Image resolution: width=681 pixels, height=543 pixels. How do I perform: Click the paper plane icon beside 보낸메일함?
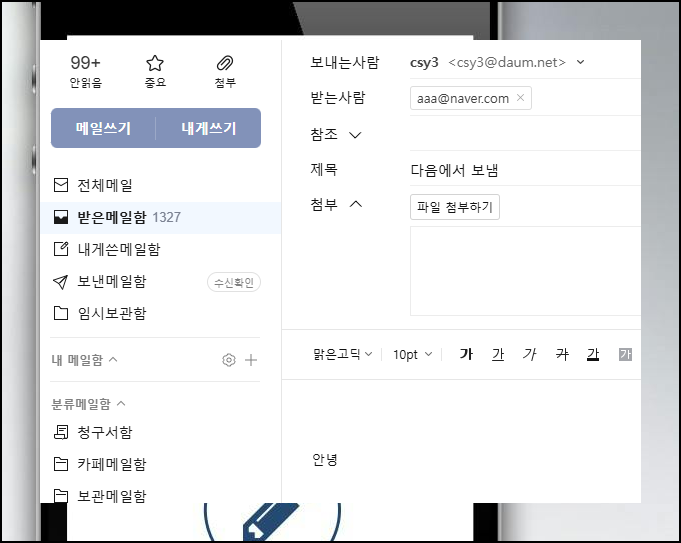[x=60, y=282]
